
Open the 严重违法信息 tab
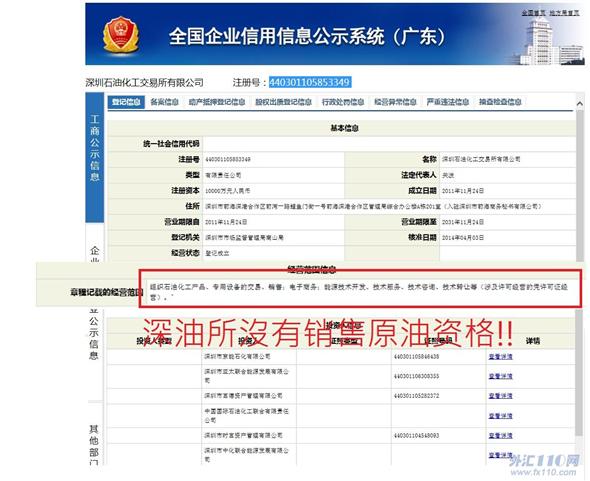point(448,102)
